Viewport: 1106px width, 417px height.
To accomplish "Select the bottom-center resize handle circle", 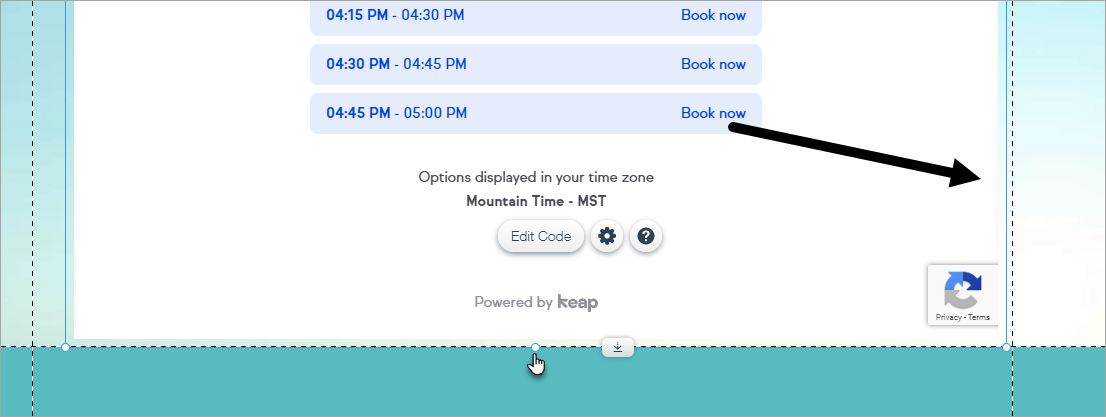I will click(535, 347).
